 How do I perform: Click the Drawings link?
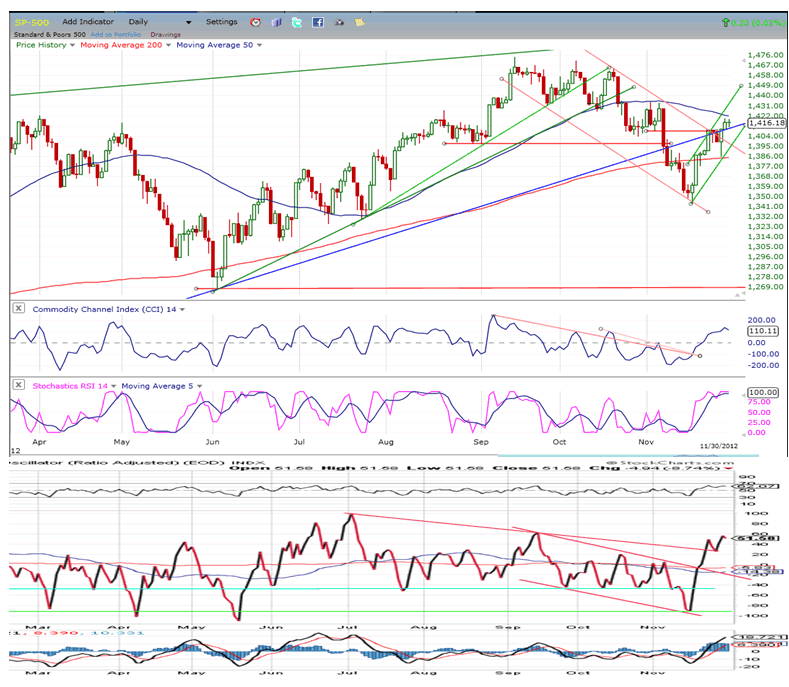point(165,35)
